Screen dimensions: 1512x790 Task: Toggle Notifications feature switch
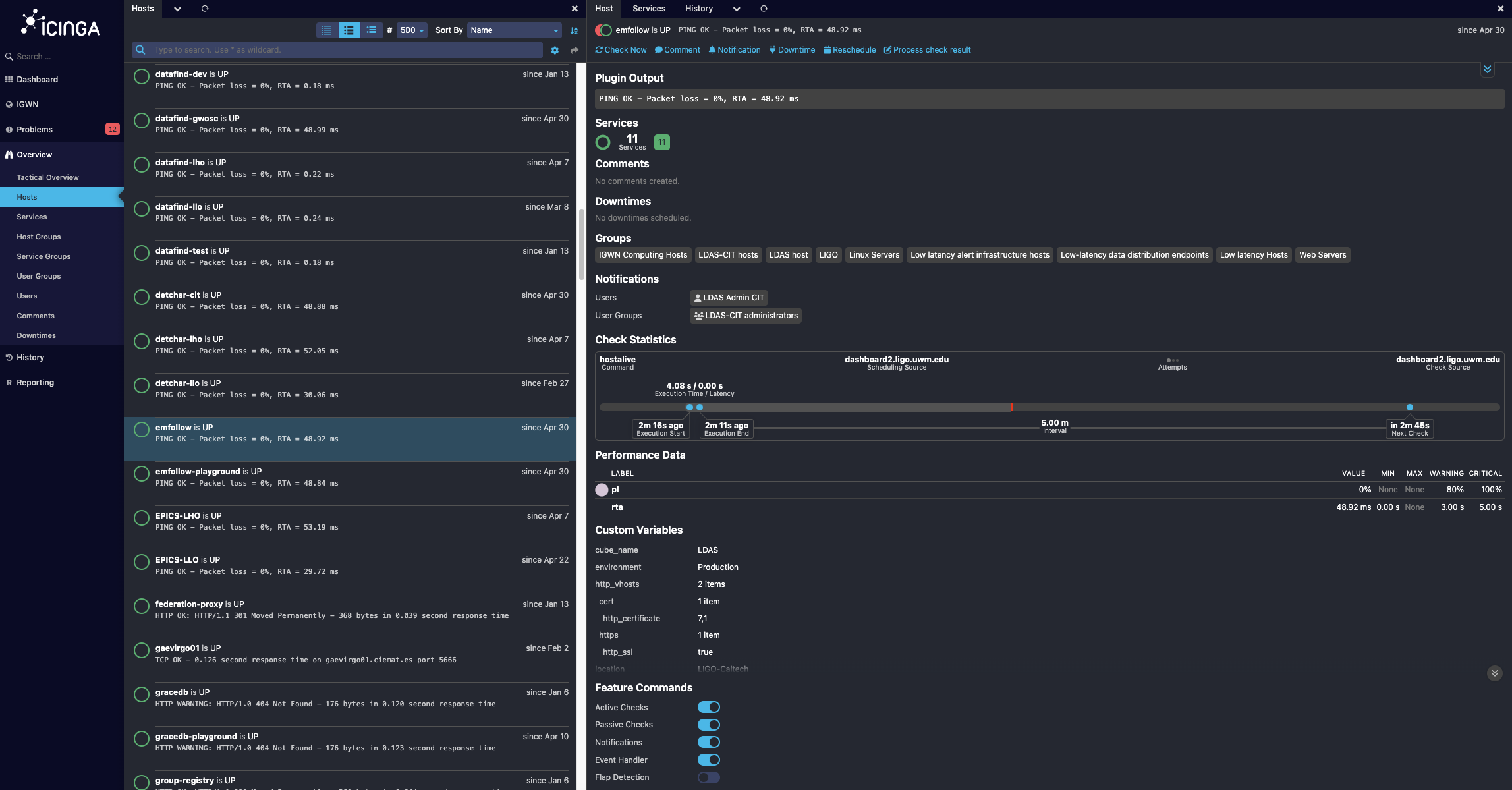[x=709, y=742]
